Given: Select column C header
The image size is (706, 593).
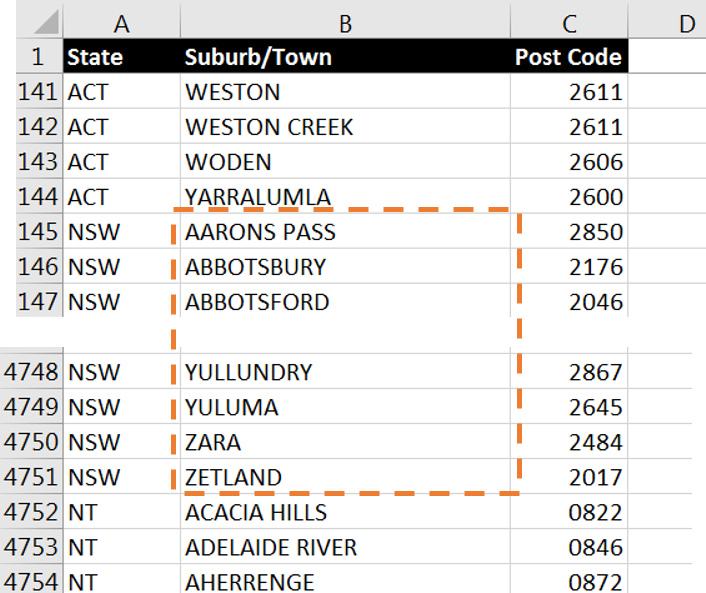Looking at the screenshot, I should coord(569,23).
